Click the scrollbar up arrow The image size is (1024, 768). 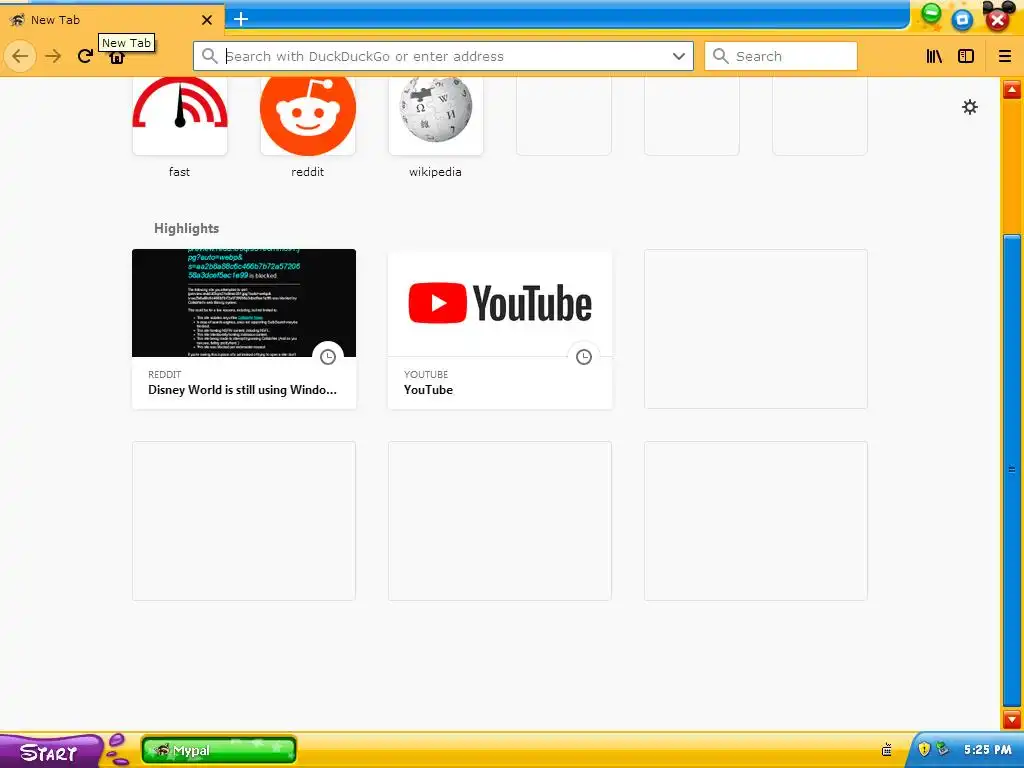[x=1012, y=89]
